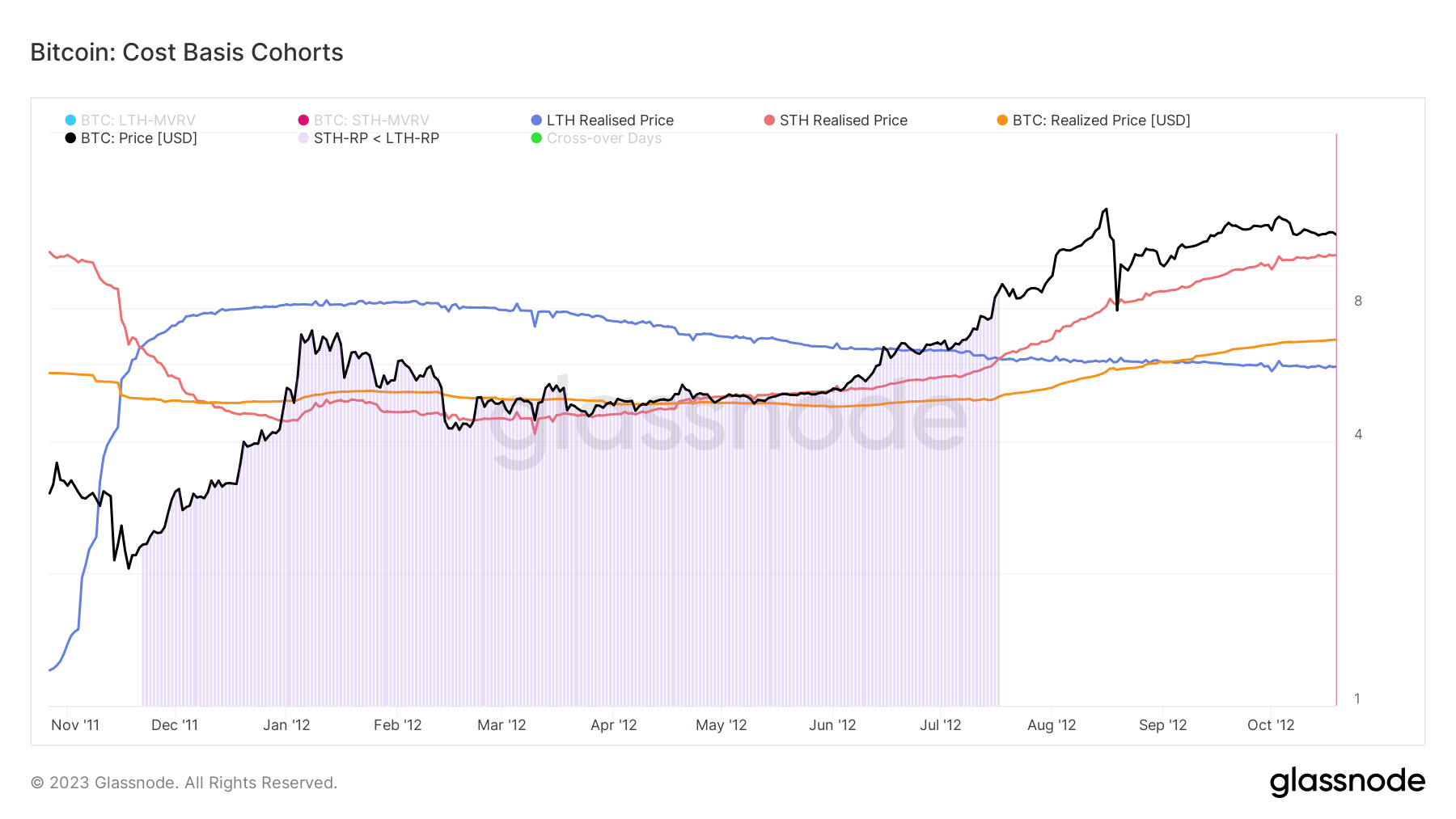Click the Glassnode copyright text
The height and width of the screenshot is (819, 1456).
pos(184,783)
